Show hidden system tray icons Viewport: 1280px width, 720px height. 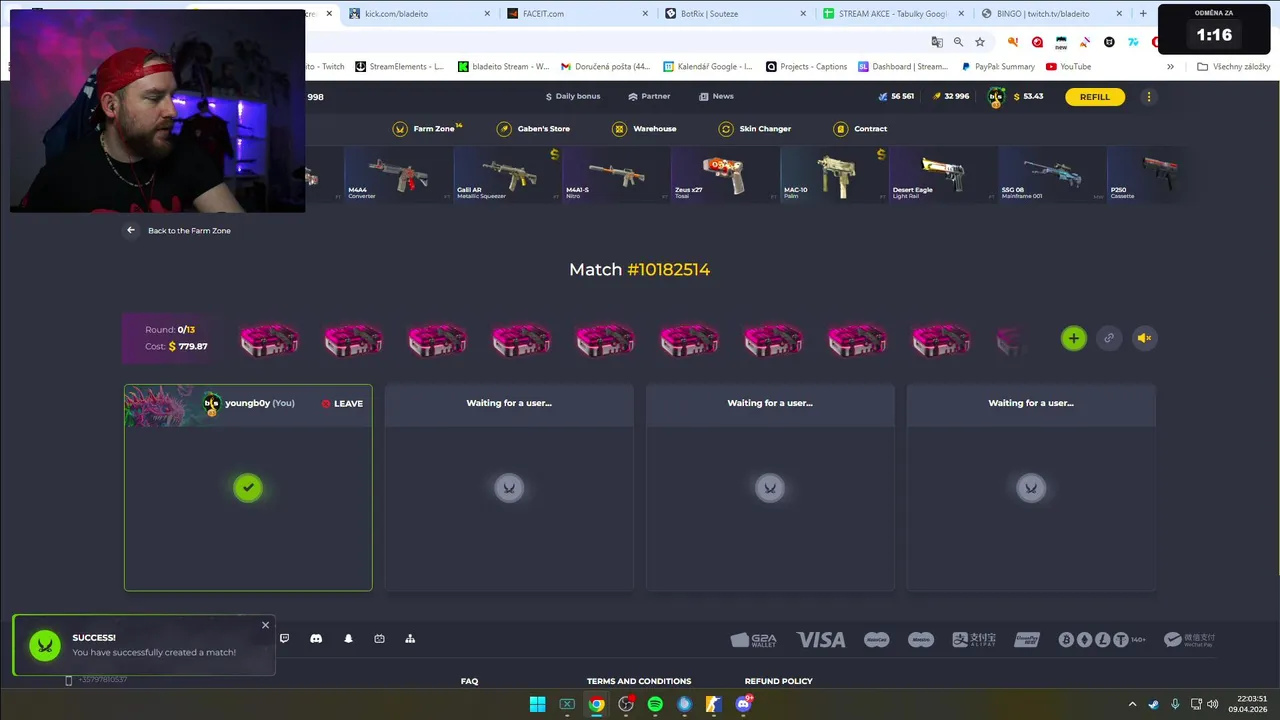(1132, 704)
